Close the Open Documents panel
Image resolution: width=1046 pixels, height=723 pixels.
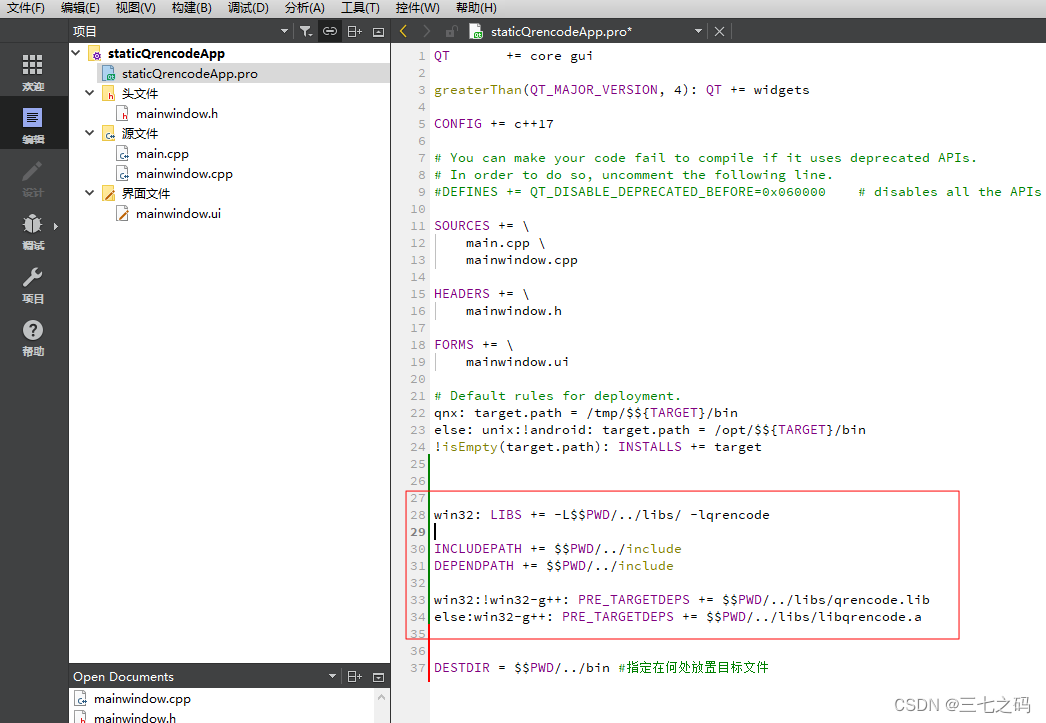[378, 676]
